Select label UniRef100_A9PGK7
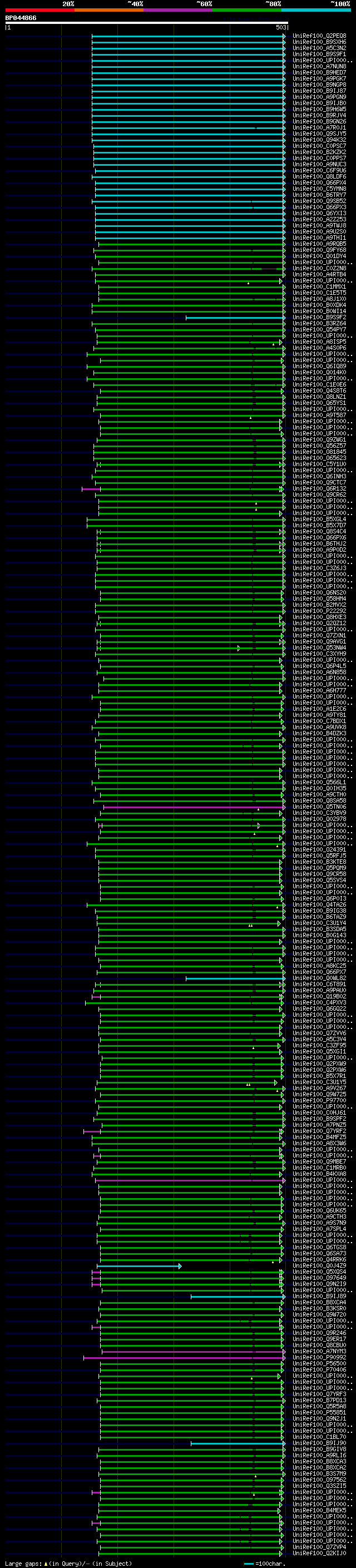This screenshot has height=1568, width=356. tap(319, 78)
